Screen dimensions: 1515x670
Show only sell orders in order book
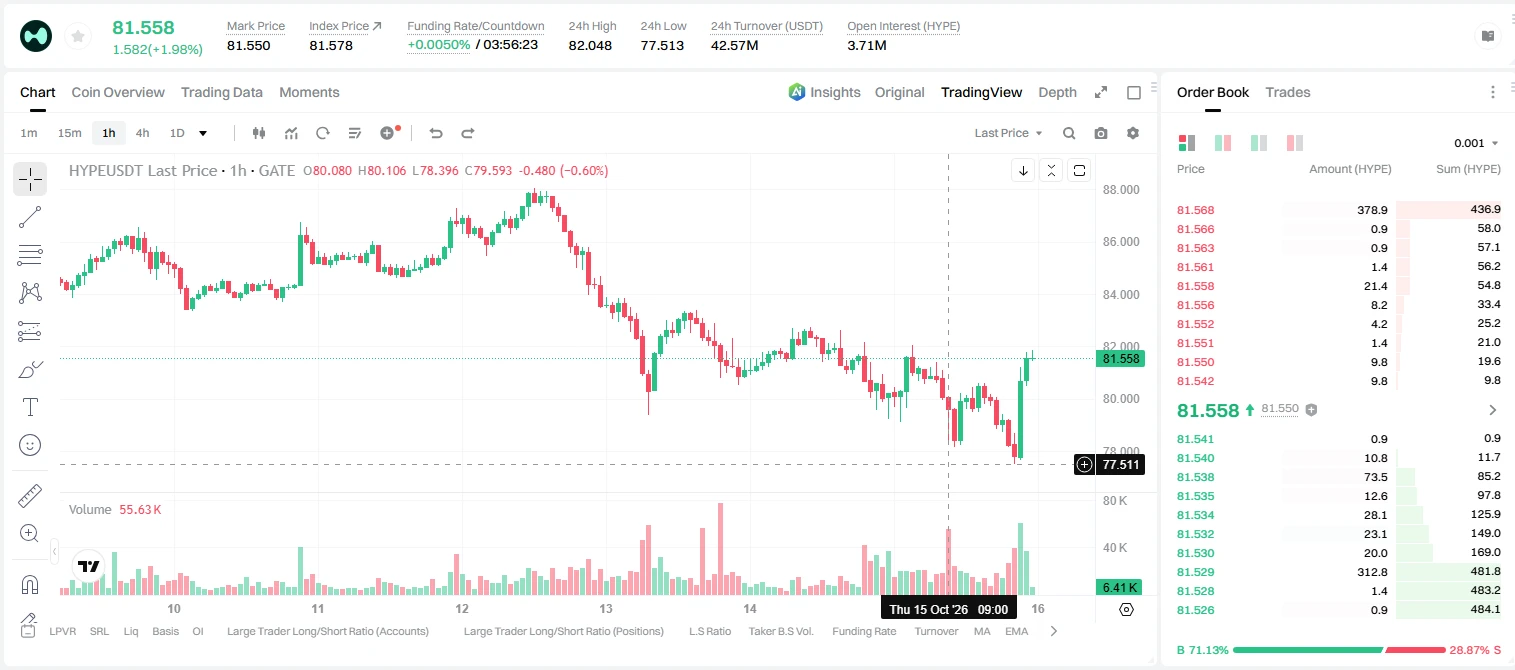pyautogui.click(x=1295, y=143)
